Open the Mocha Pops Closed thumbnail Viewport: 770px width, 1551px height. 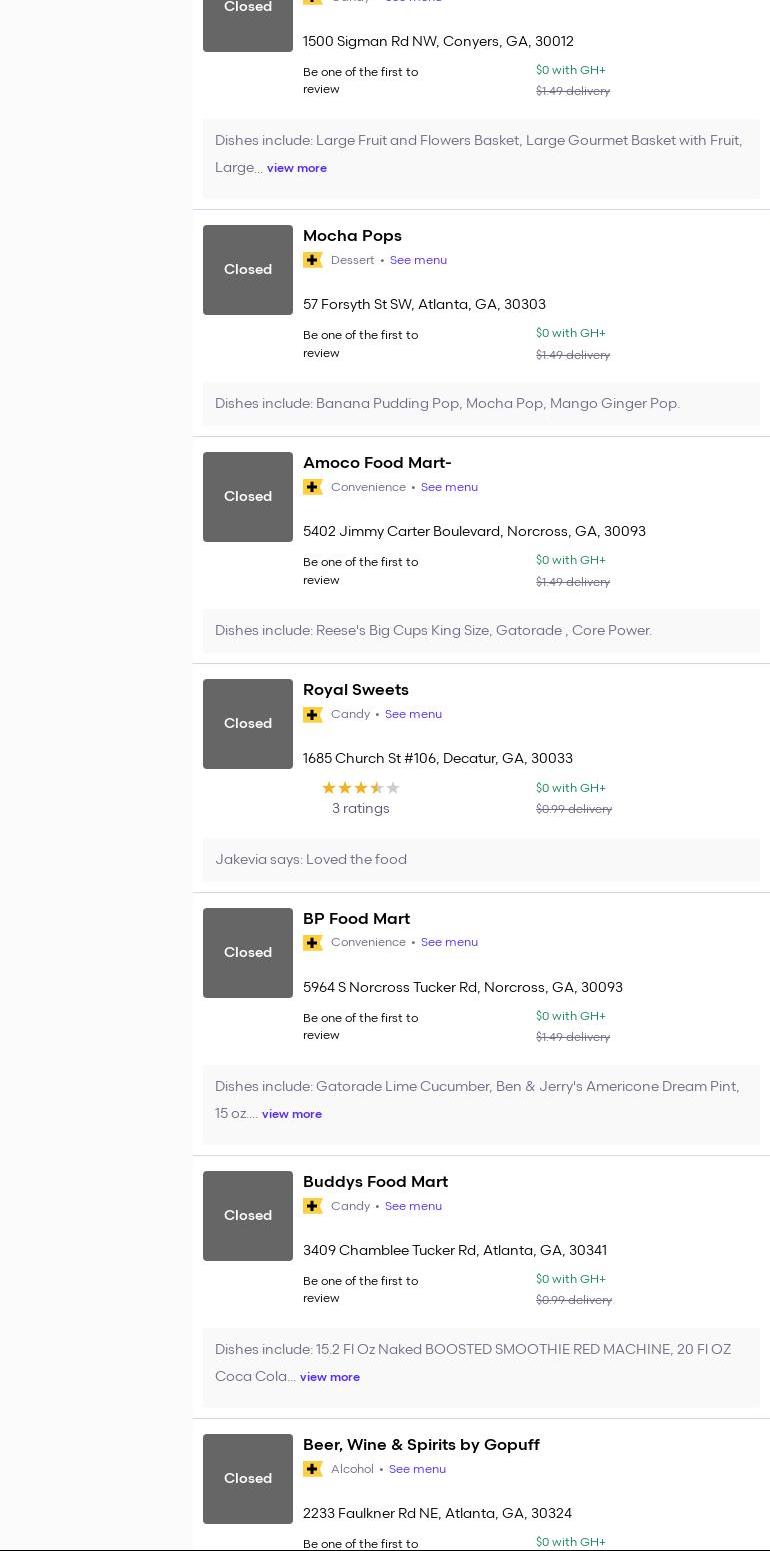[248, 270]
